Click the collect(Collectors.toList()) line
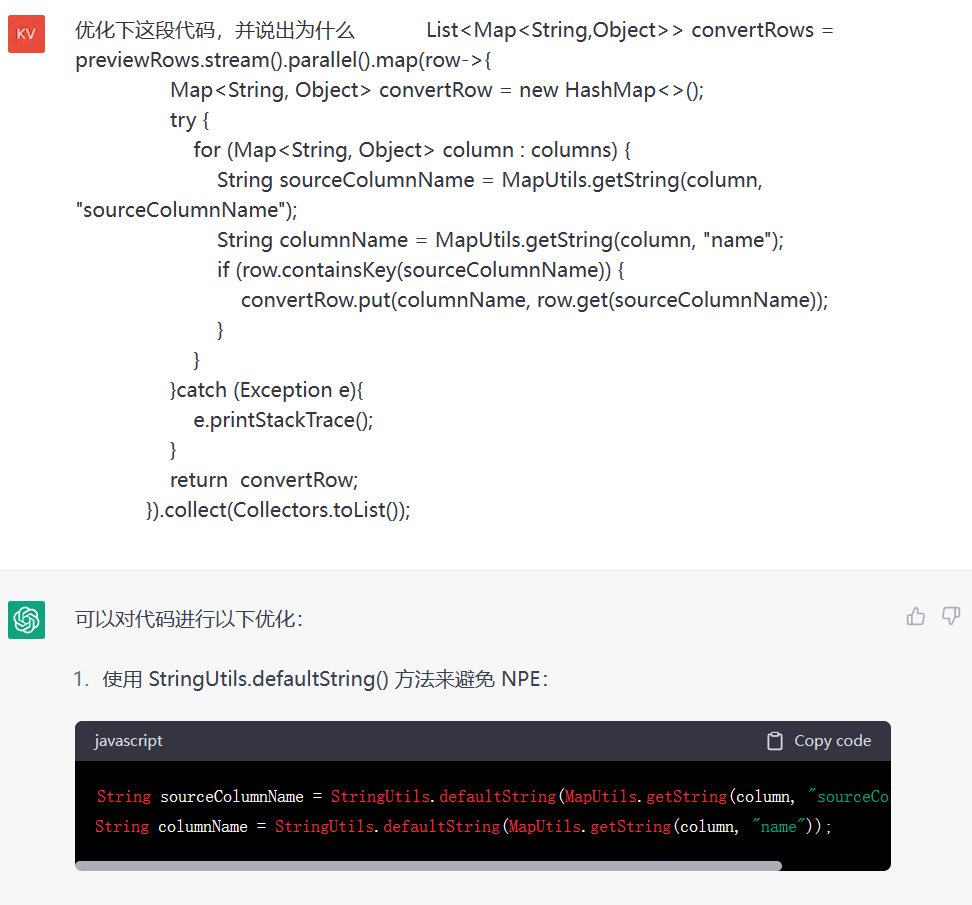 click(279, 510)
